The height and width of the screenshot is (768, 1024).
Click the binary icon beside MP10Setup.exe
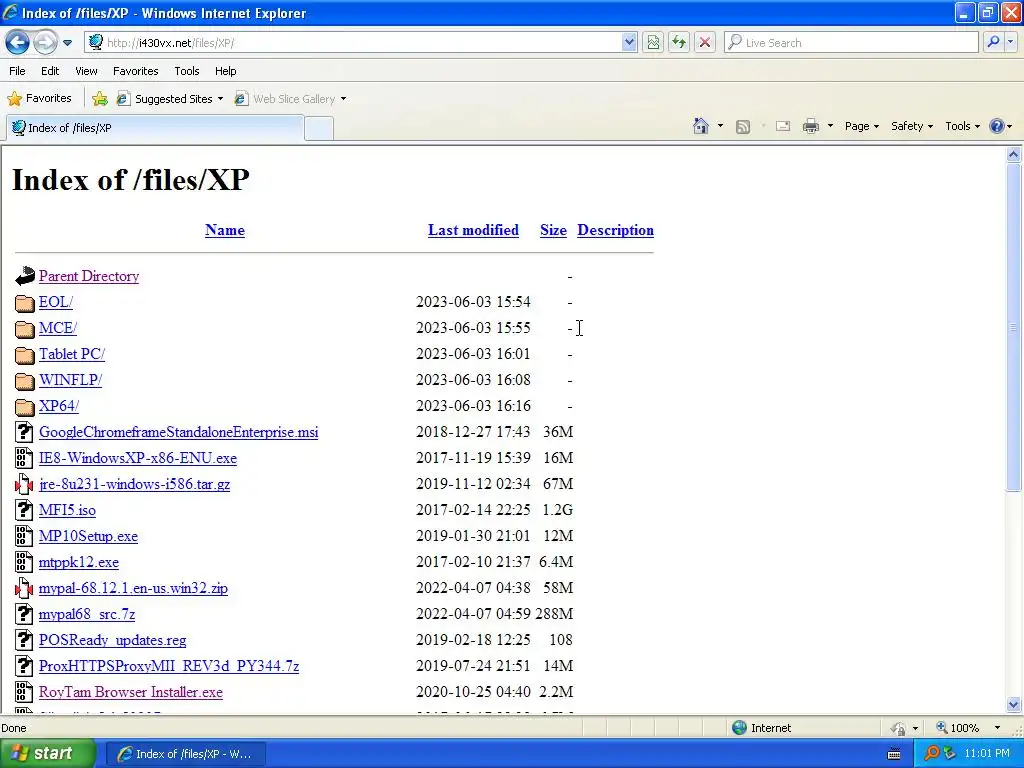point(24,536)
